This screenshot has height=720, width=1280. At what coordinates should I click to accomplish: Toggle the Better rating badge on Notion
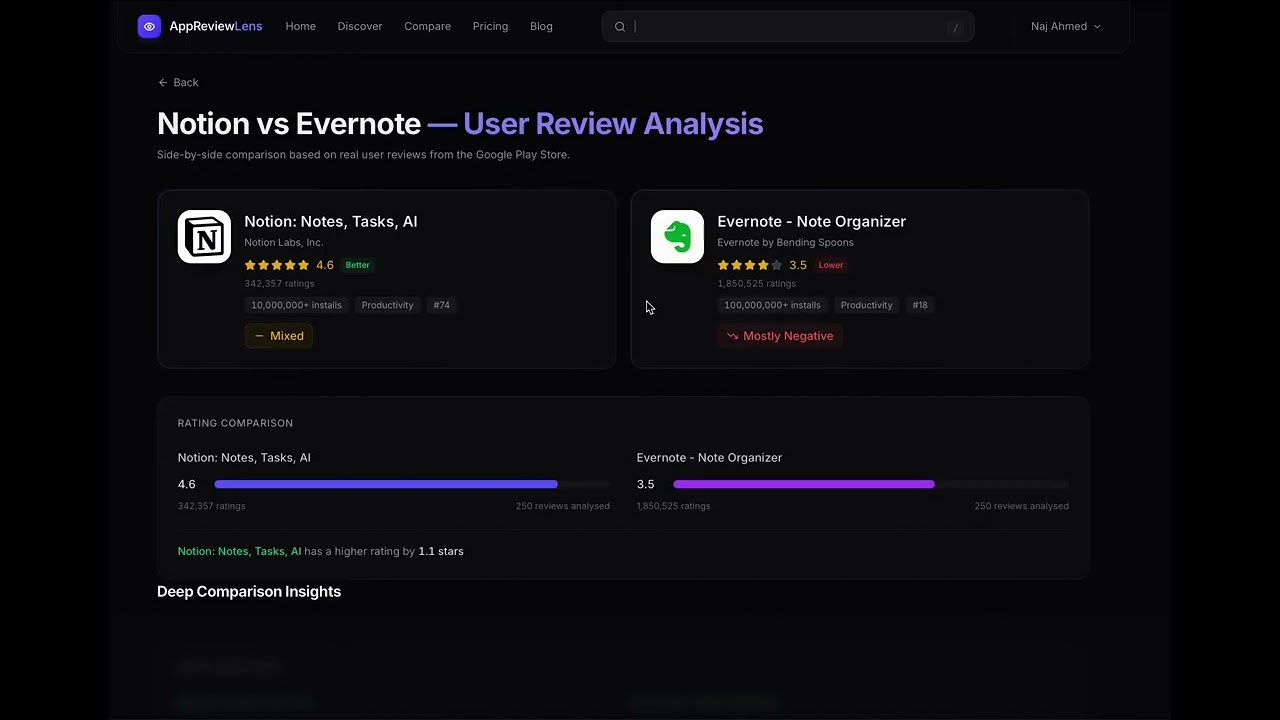click(357, 265)
